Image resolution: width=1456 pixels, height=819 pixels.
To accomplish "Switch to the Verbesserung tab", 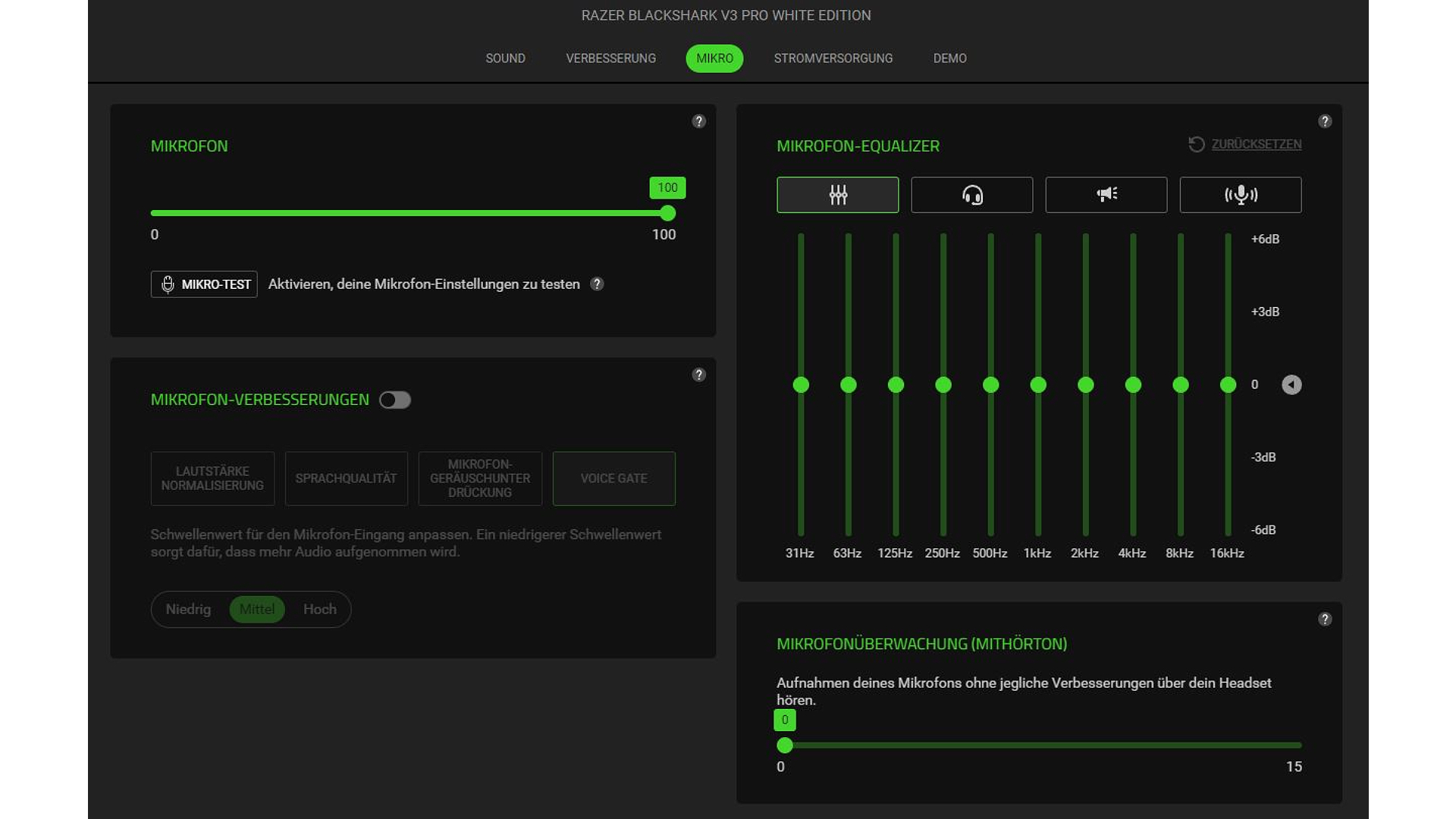I will pos(610,58).
